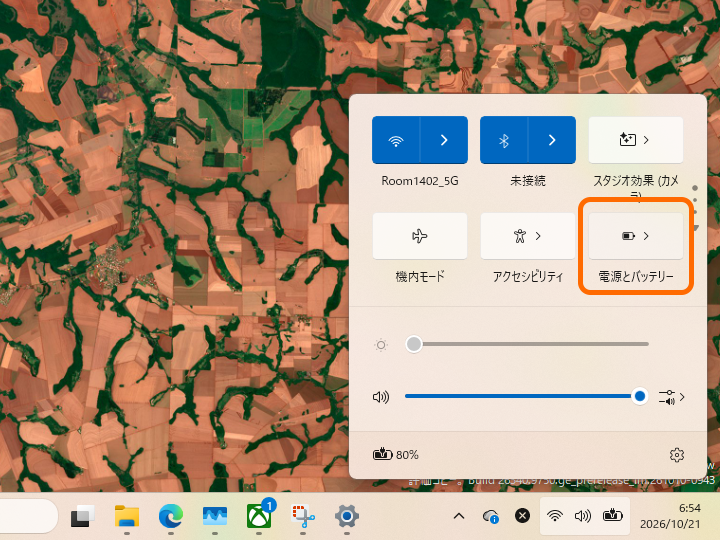Click the taskbar search box
720x540 pixels.
29,516
